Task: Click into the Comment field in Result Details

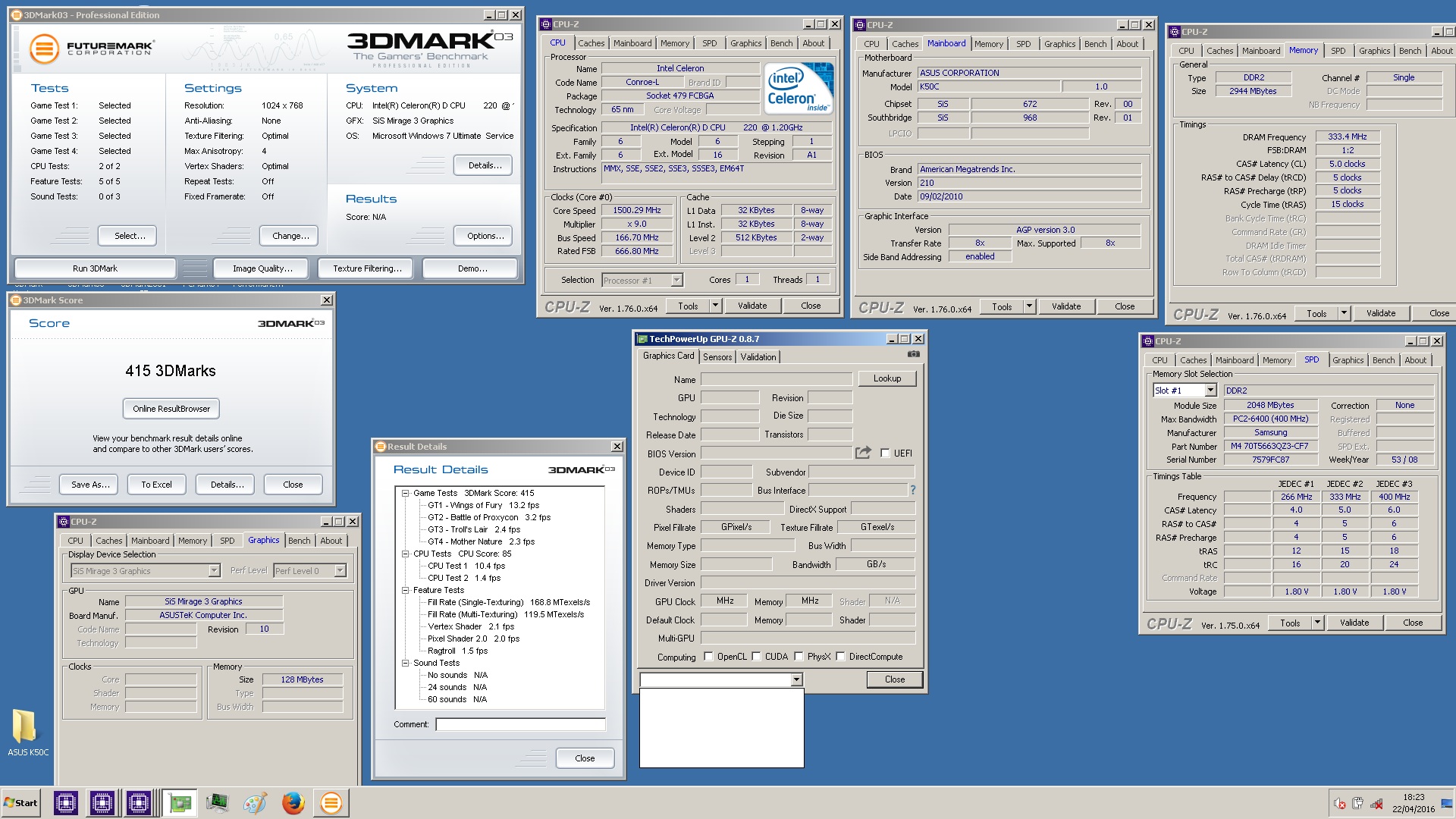Action: tap(521, 724)
